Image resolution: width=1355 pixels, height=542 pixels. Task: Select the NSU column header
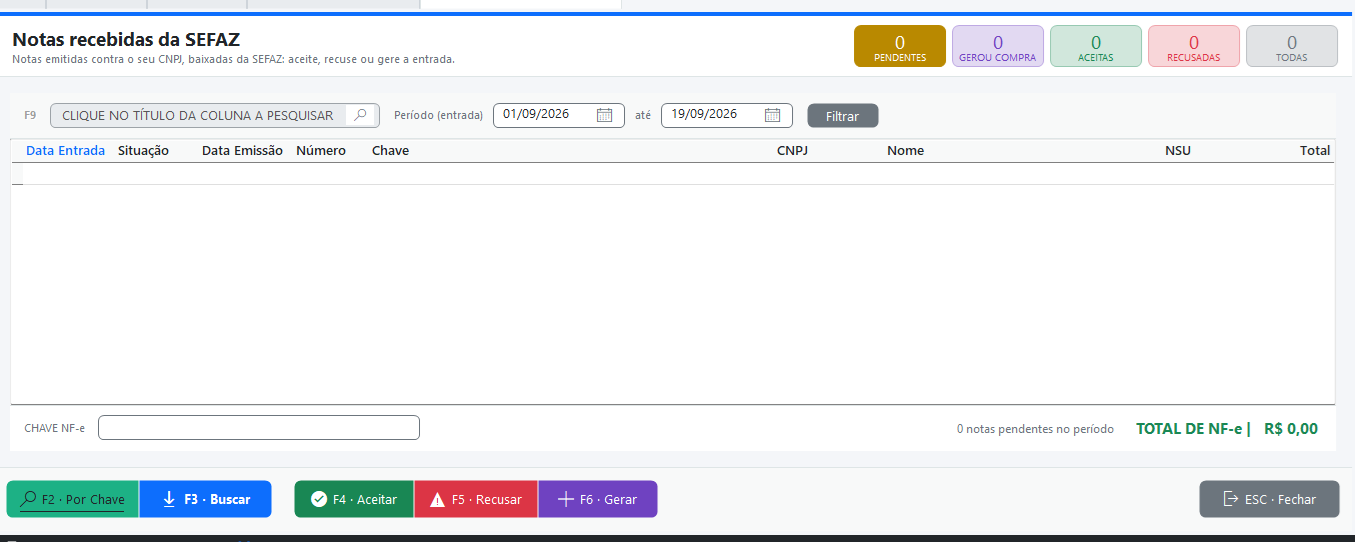click(1178, 150)
